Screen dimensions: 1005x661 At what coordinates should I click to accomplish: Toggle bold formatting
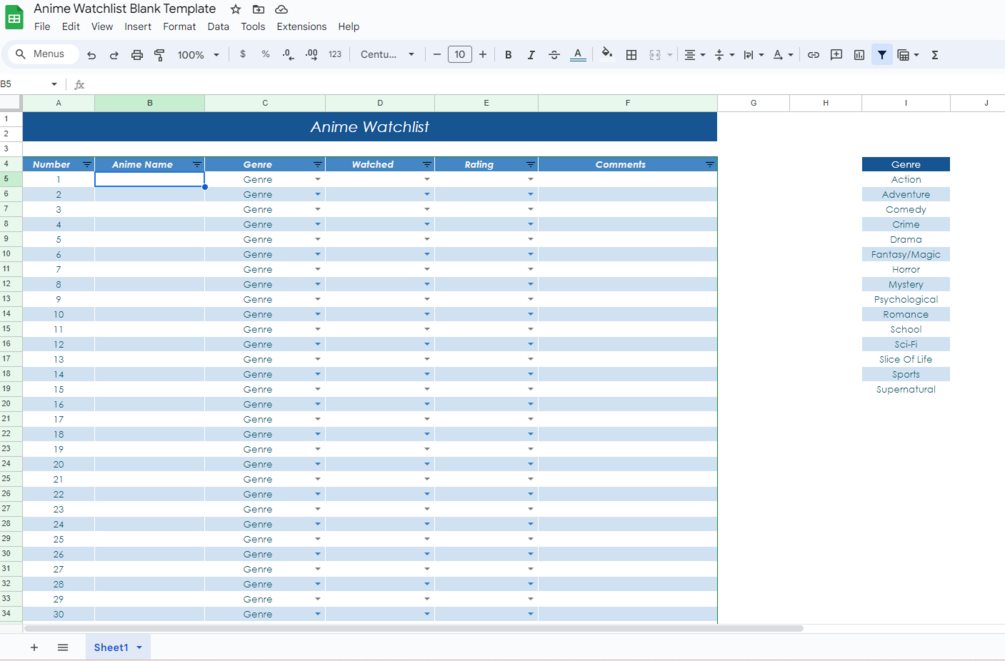[508, 55]
